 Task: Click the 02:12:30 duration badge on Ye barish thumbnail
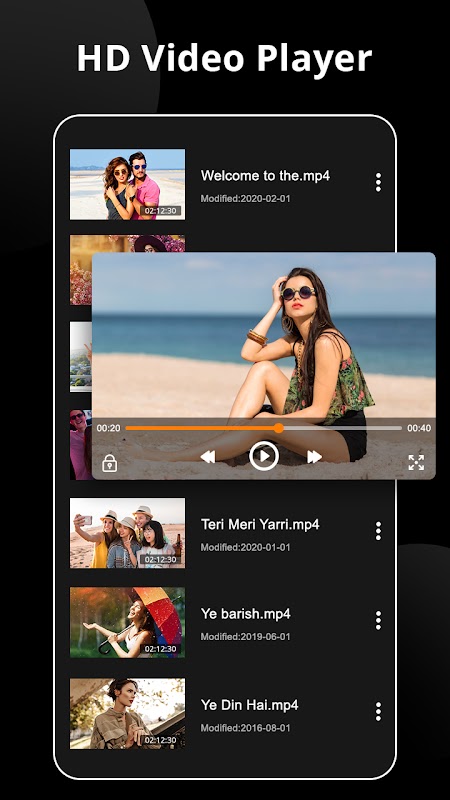161,649
